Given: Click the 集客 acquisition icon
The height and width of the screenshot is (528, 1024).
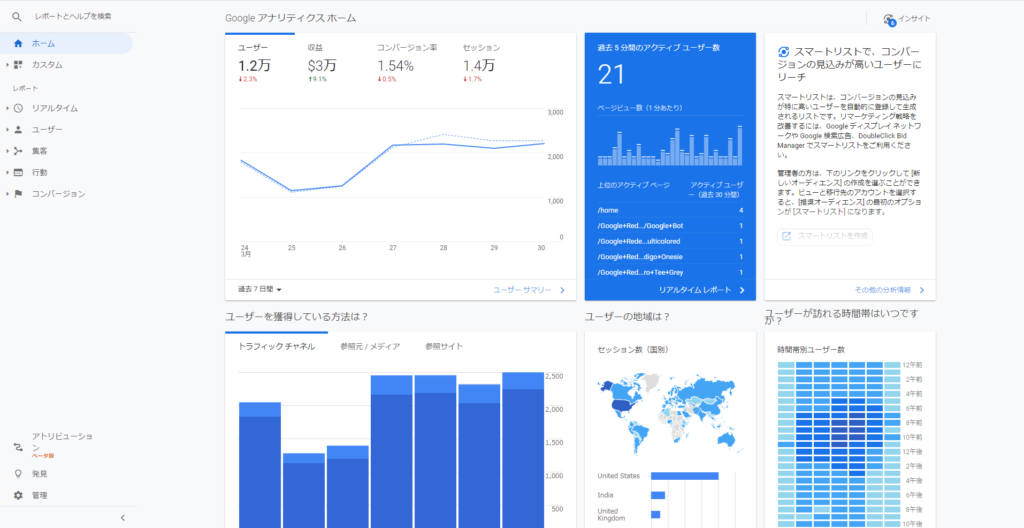Looking at the screenshot, I should click(18, 151).
